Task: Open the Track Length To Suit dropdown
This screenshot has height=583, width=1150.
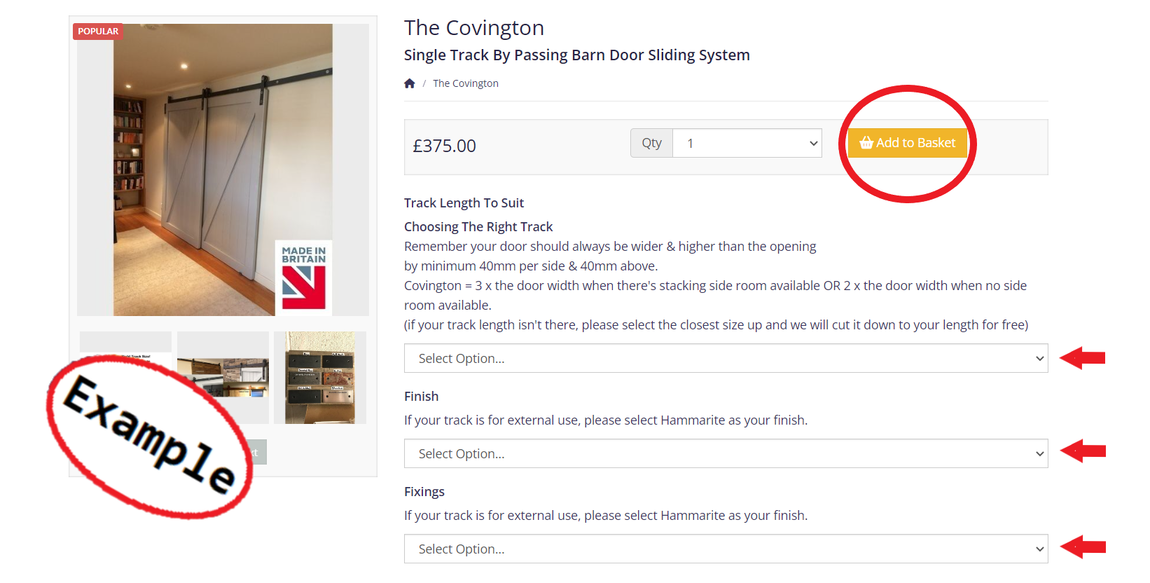Action: coord(725,357)
